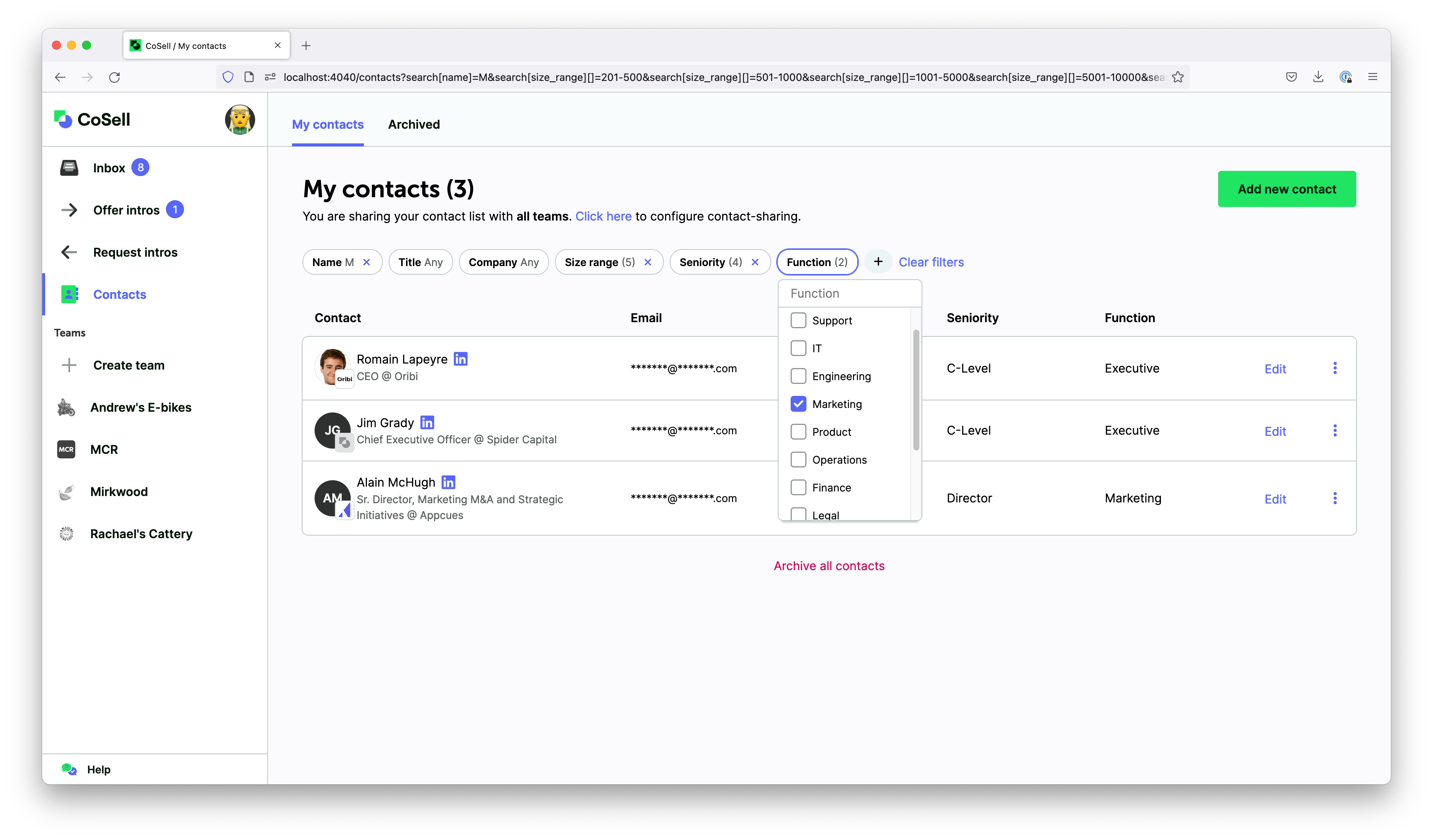Viewport: 1433px width, 840px height.
Task: Click the Function dropdown list scrollbar
Action: (916, 390)
